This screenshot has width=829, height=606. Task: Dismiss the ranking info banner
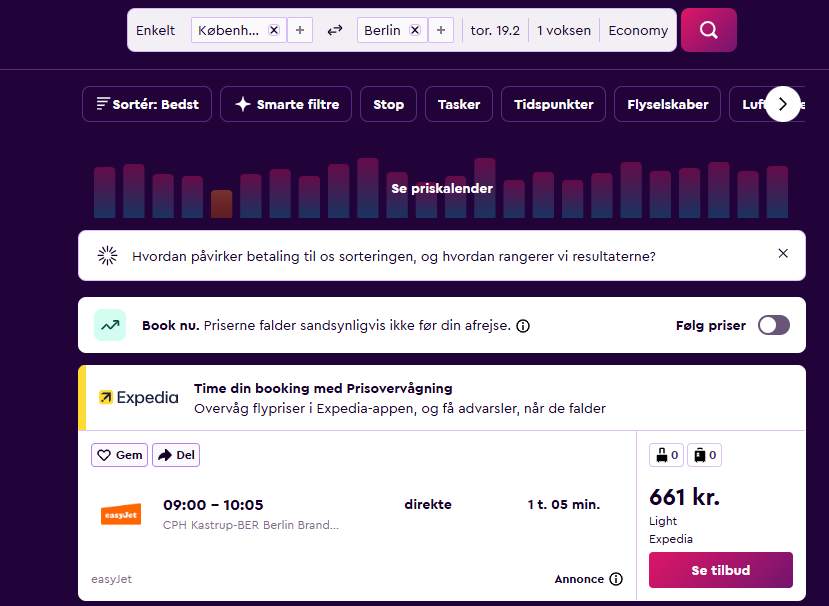783,254
